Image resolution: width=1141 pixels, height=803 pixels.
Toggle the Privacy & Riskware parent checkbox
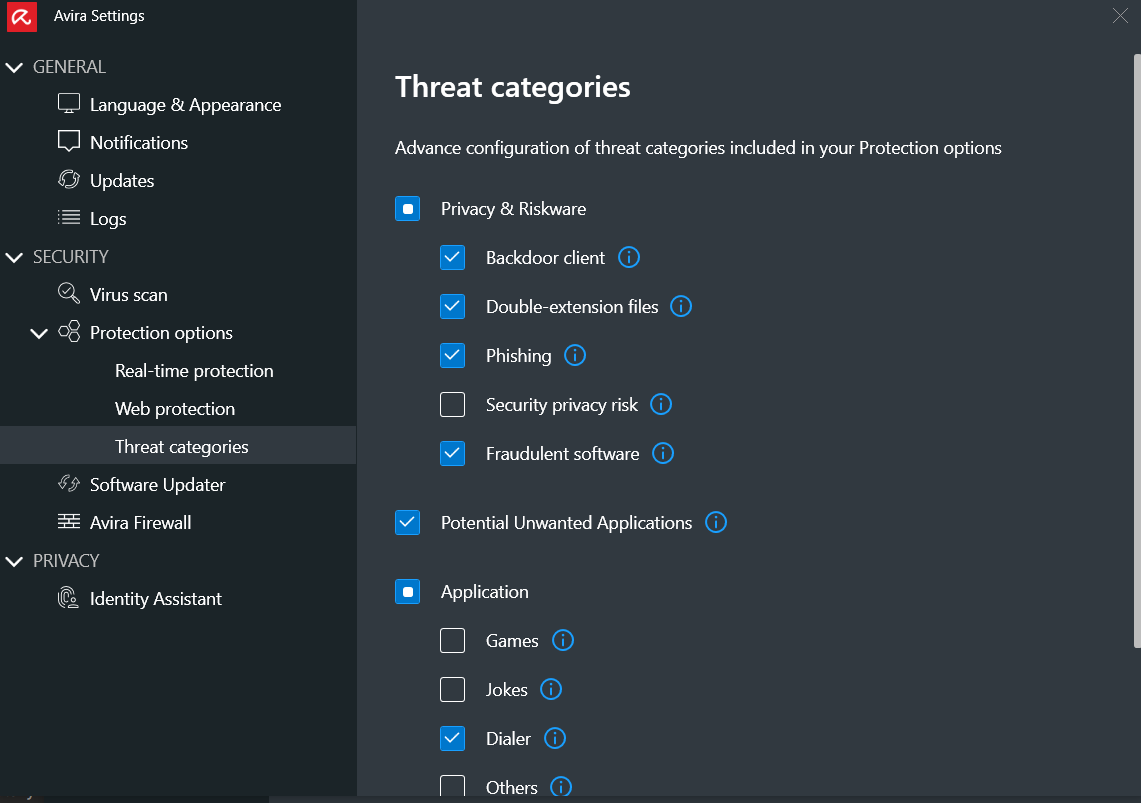pyautogui.click(x=408, y=209)
